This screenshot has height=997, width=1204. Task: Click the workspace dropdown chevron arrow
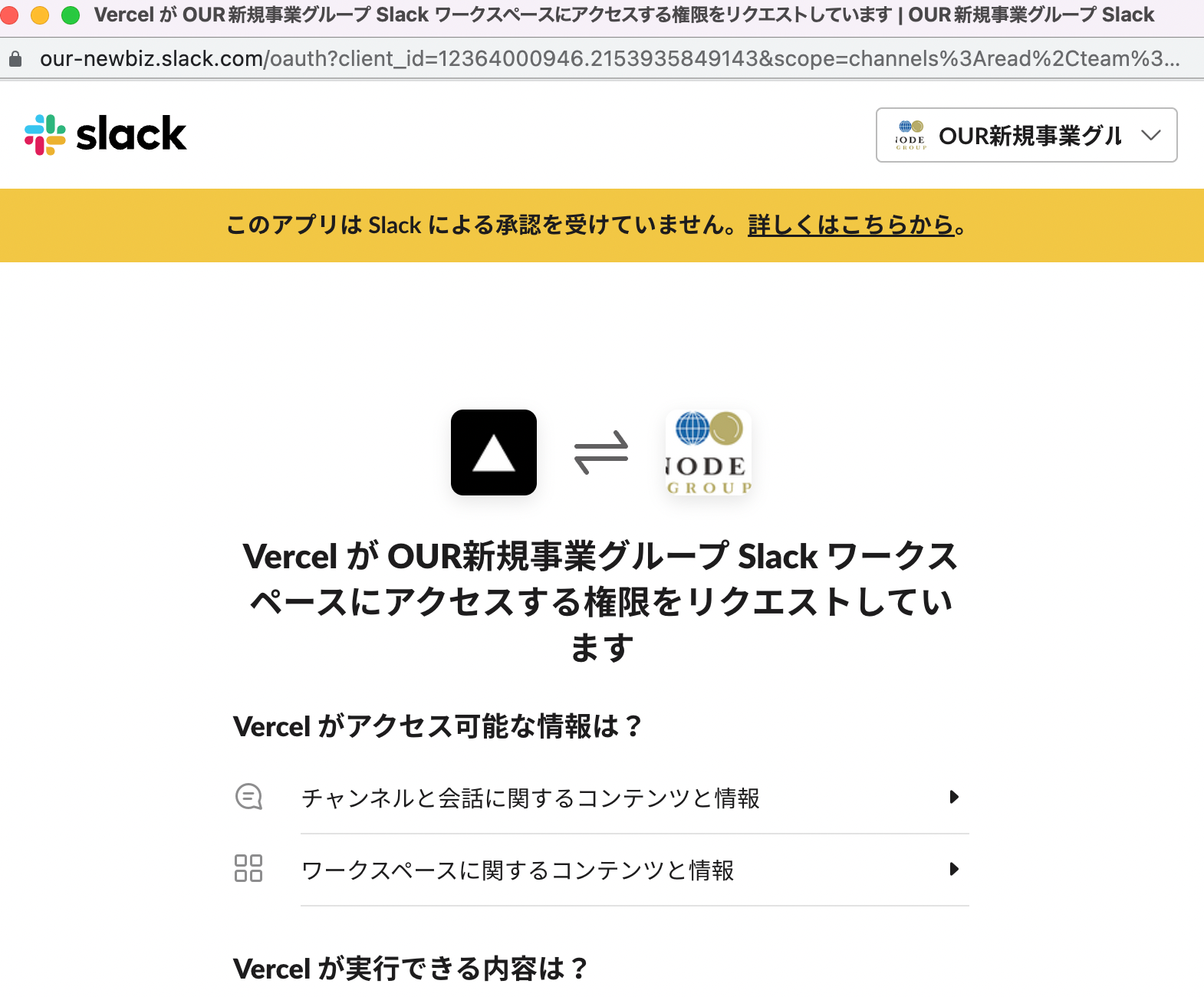click(1150, 135)
